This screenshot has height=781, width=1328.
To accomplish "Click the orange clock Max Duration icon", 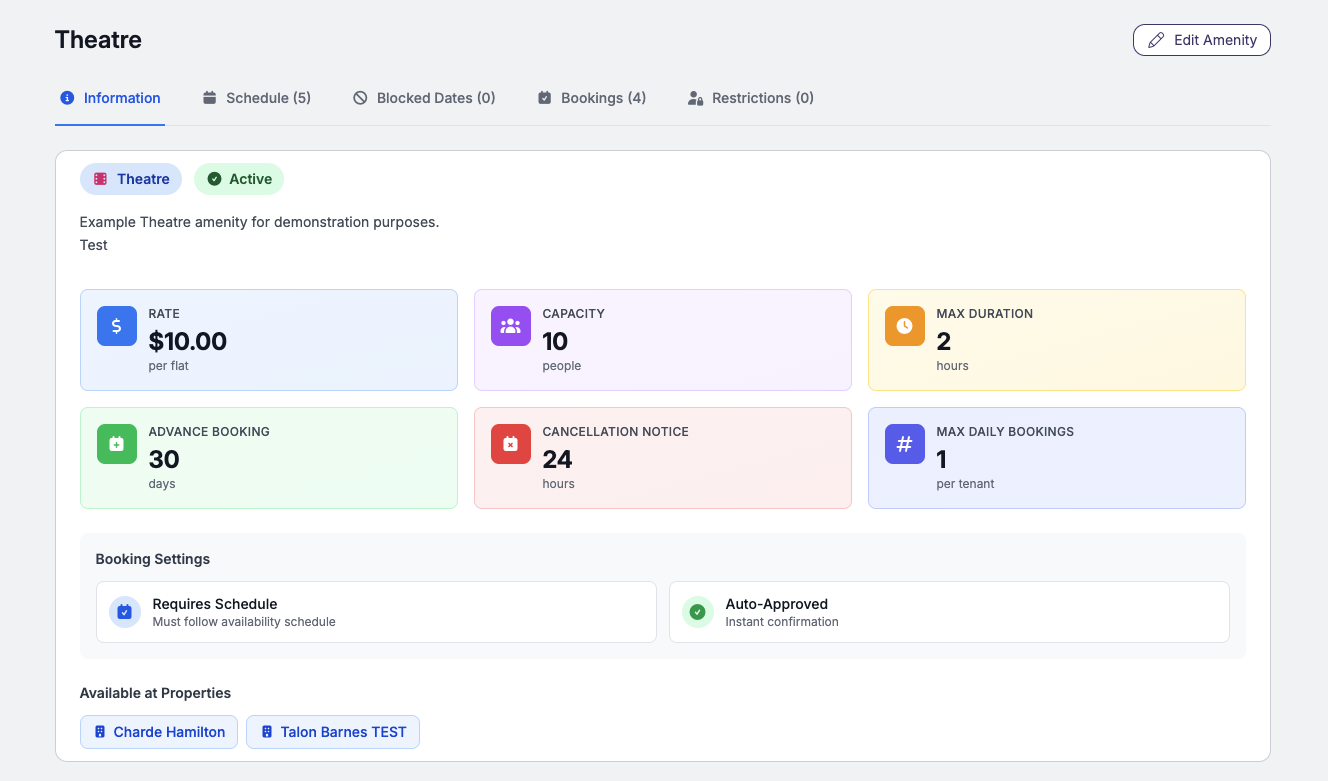I will pos(905,326).
